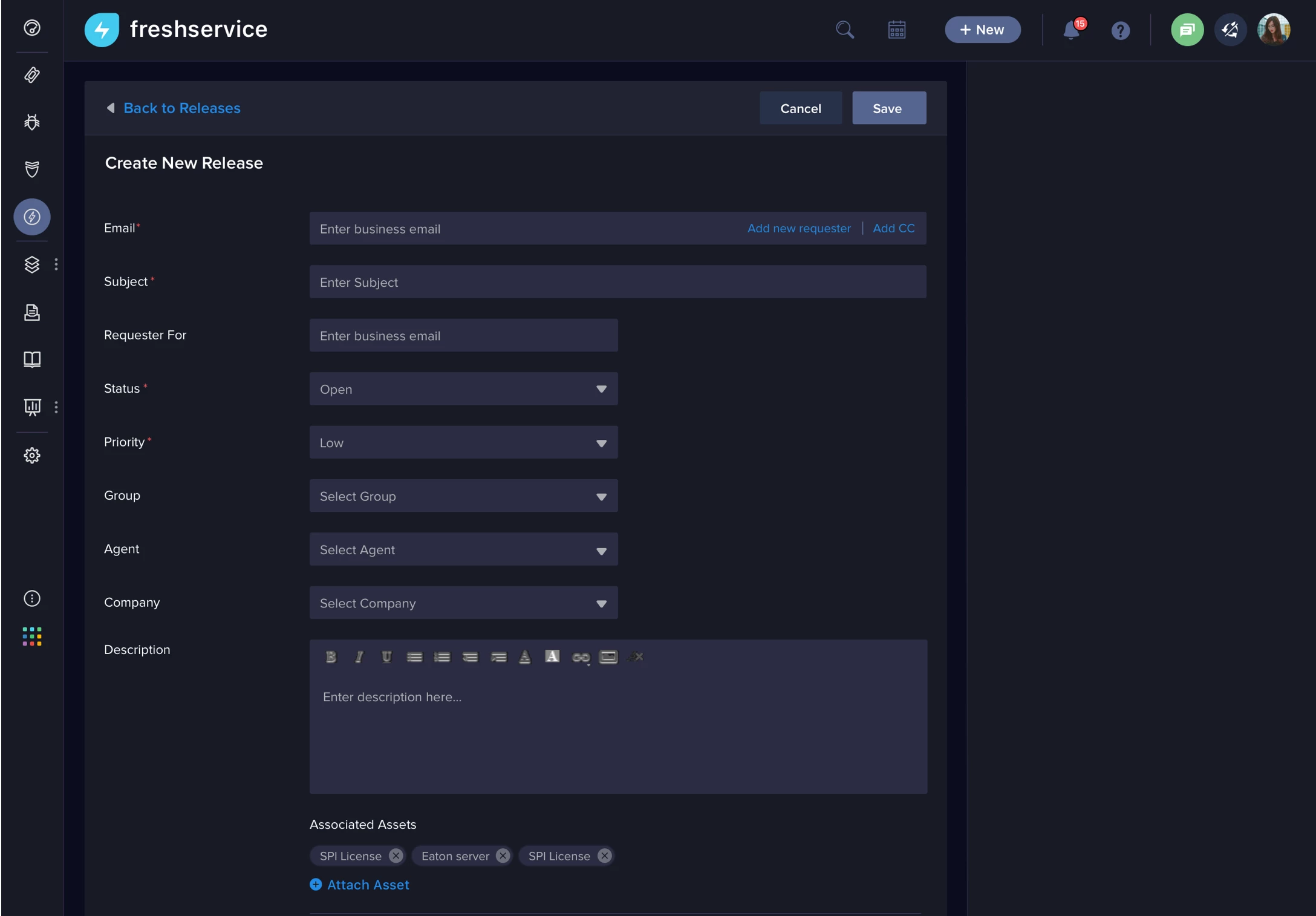Screen dimensions: 1316x916
Task: Remove the last SPI License asset tag
Action: (604, 855)
